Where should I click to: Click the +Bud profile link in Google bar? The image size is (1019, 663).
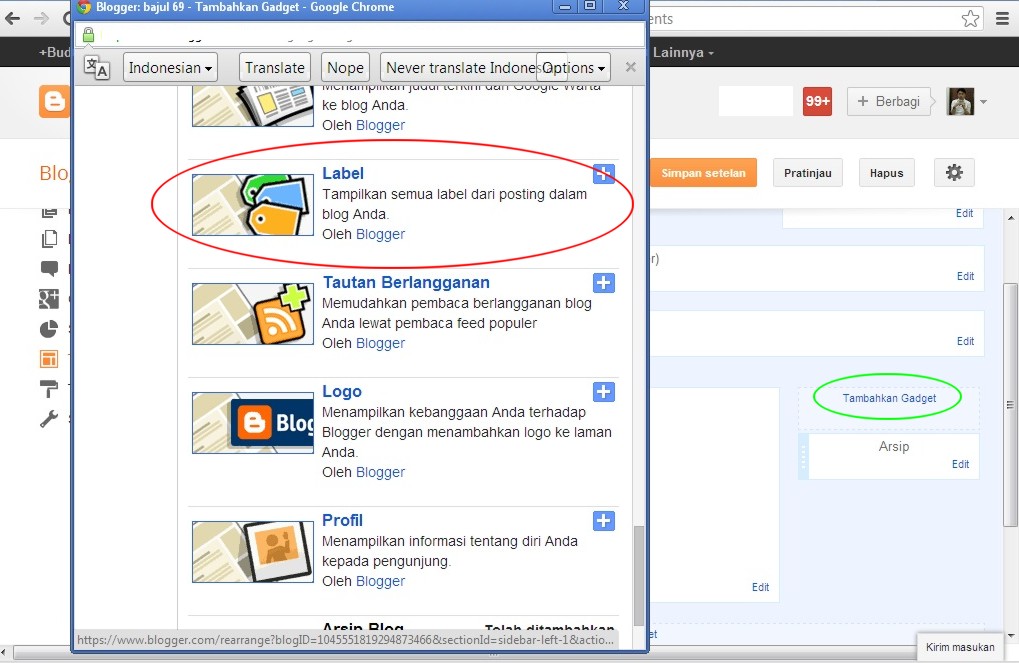[55, 53]
